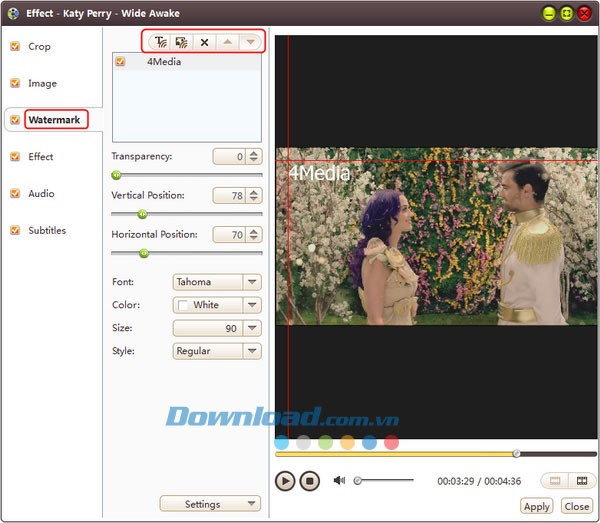This screenshot has height=523, width=600.
Task: Open the Subtitles tab
Action: [47, 230]
